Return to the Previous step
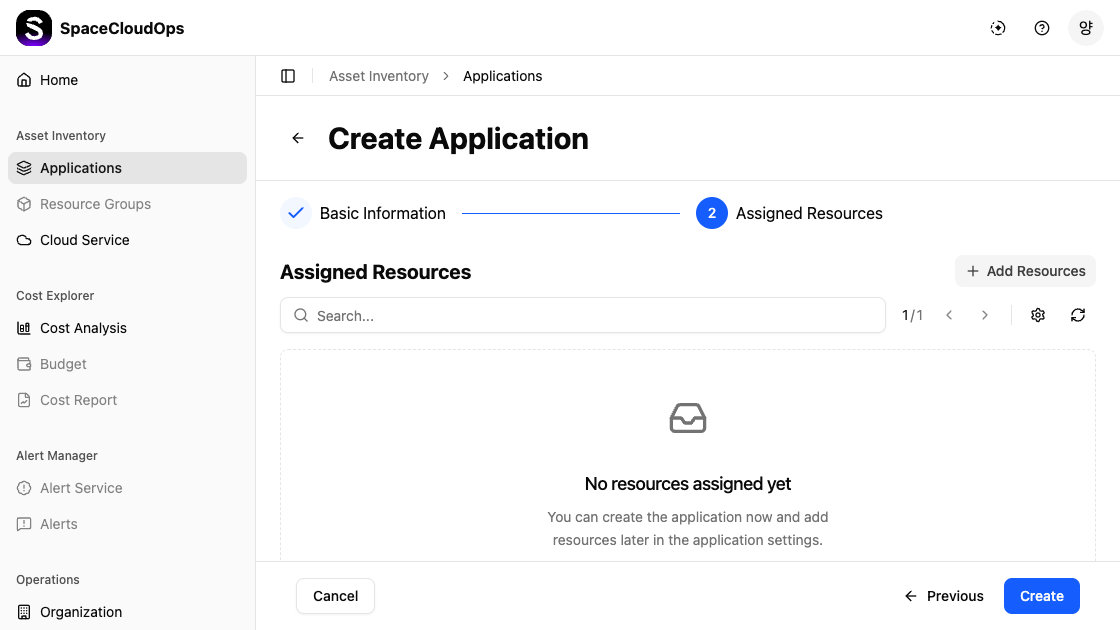 point(944,596)
